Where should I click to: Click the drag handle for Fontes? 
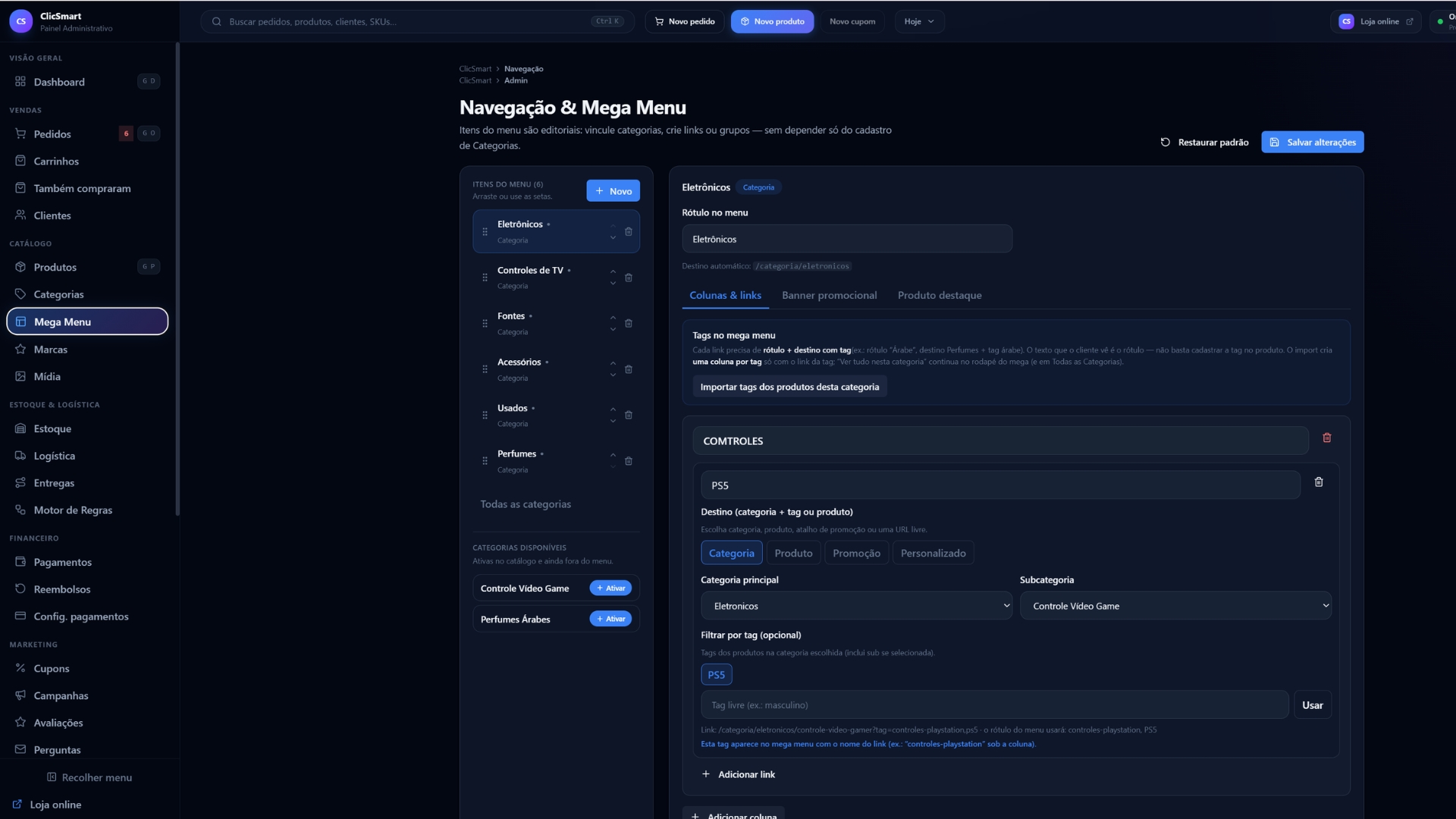pos(485,324)
